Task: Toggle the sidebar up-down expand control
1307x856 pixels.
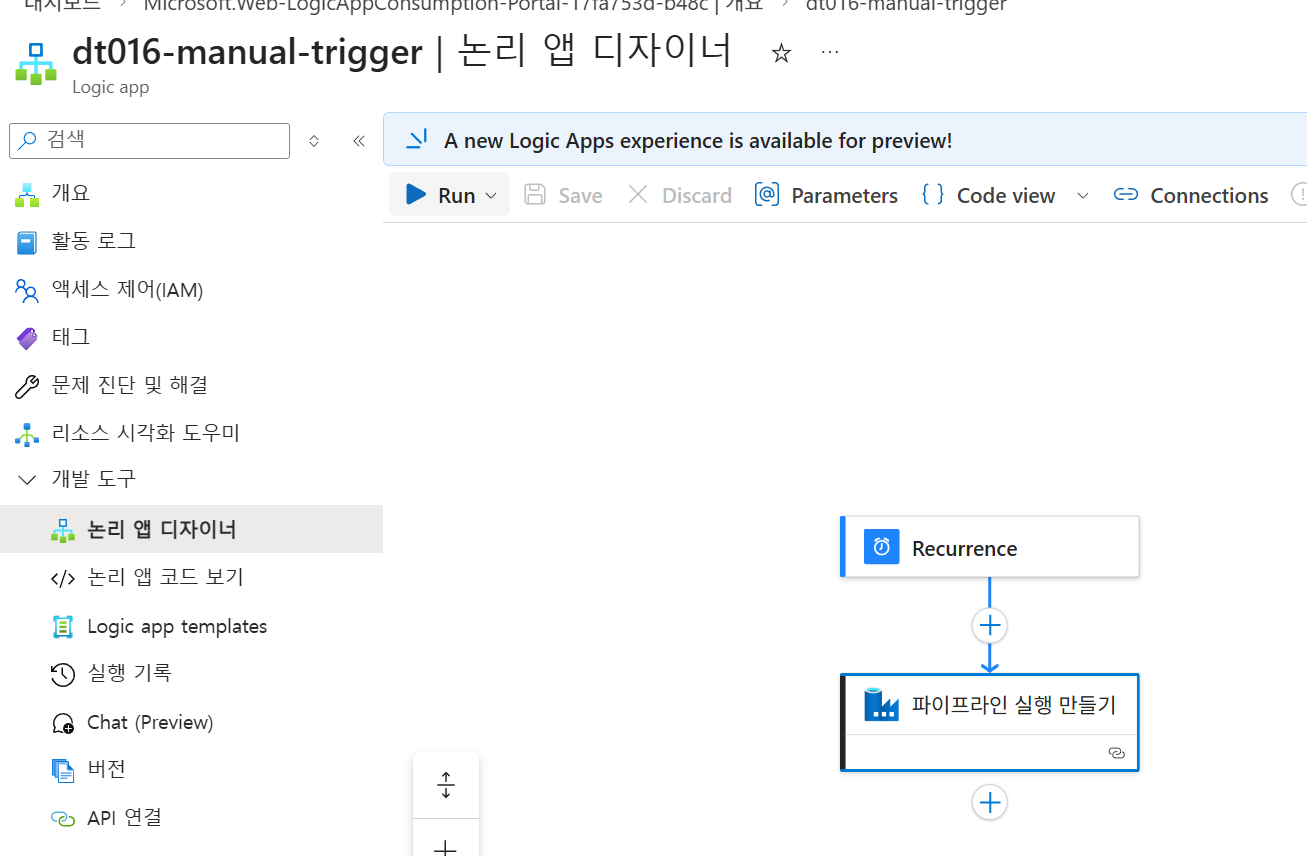Action: [314, 141]
